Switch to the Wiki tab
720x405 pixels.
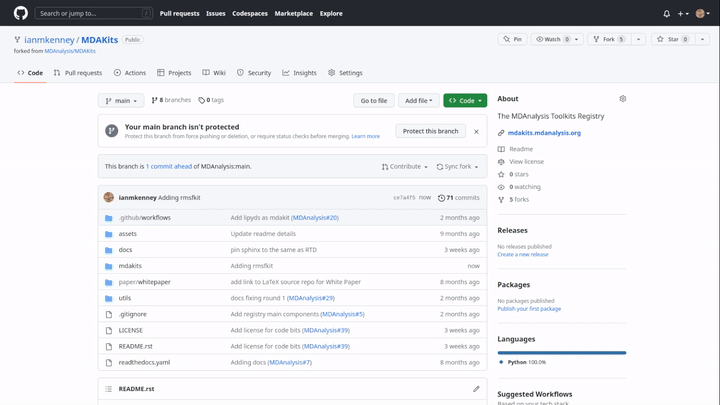[214, 73]
